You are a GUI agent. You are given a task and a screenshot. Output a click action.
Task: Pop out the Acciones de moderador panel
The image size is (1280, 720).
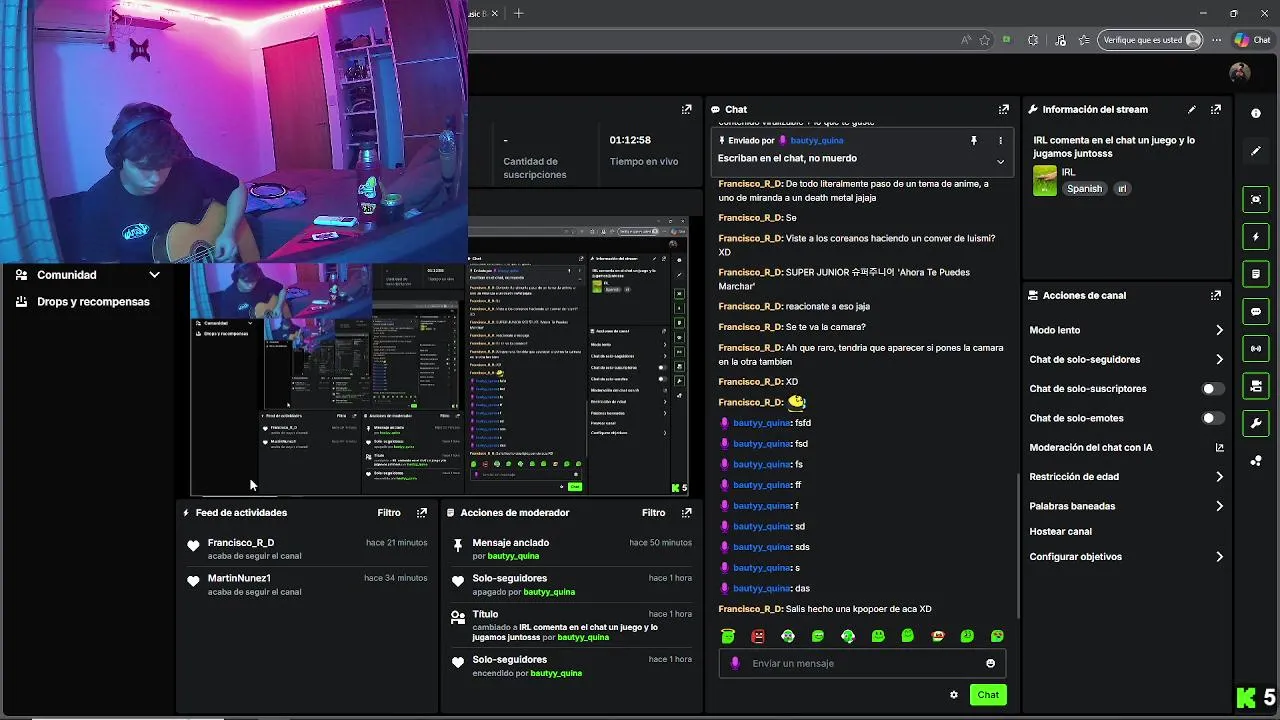(x=686, y=513)
